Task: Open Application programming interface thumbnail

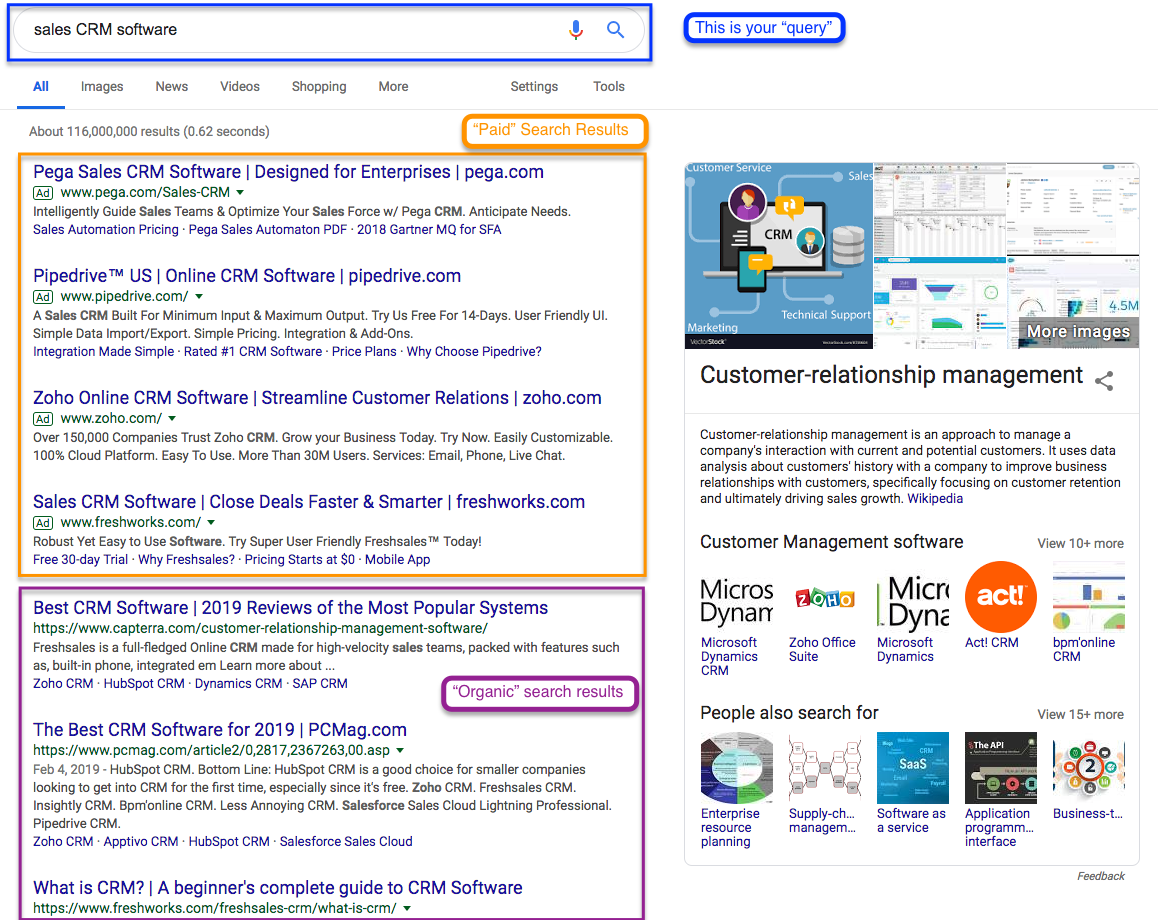Action: [x=1001, y=768]
